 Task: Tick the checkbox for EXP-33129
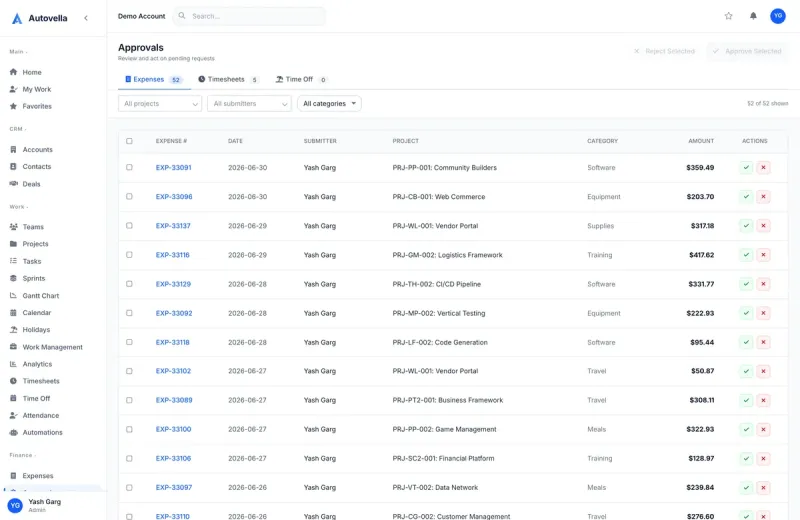tap(129, 284)
